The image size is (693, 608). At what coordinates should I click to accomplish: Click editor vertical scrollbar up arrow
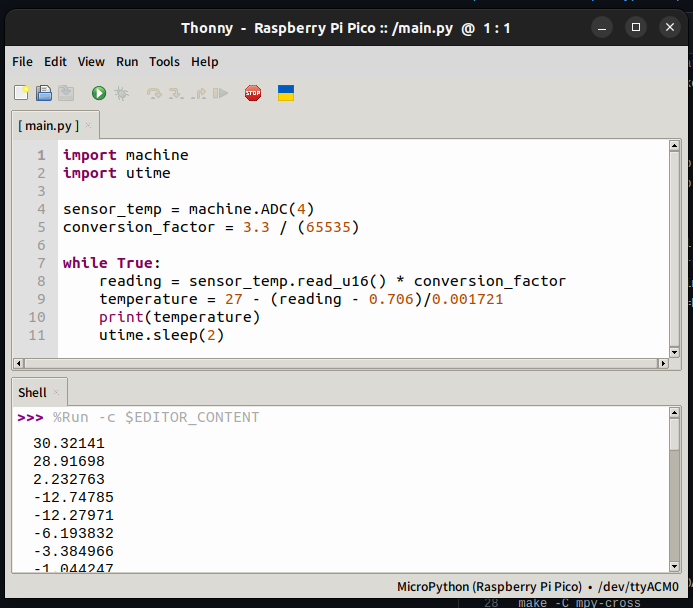(x=674, y=145)
